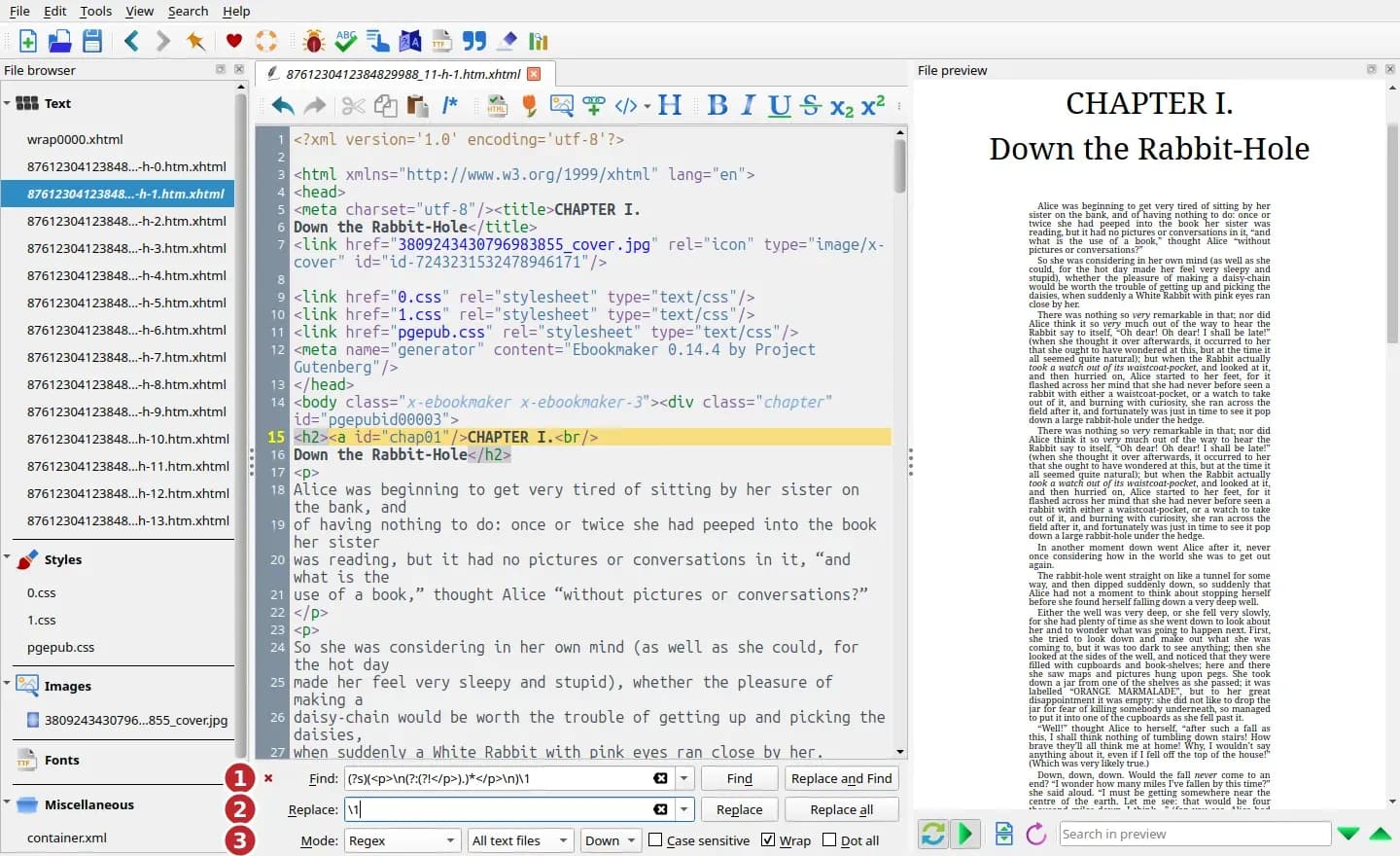Open the Replace field history dropdown arrow
This screenshot has width=1400, height=856.
coord(684,809)
